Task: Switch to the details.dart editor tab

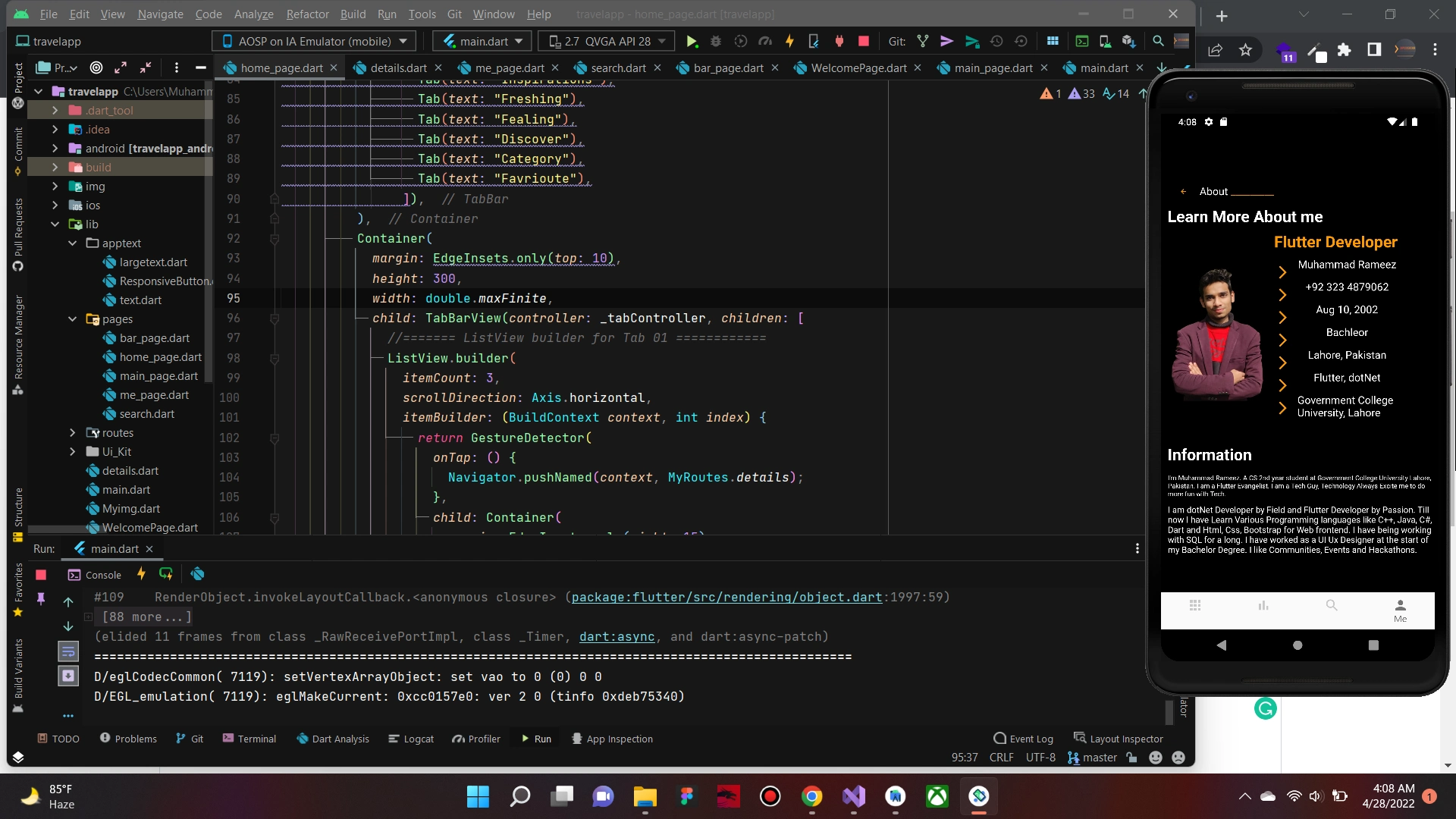Action: click(x=398, y=68)
